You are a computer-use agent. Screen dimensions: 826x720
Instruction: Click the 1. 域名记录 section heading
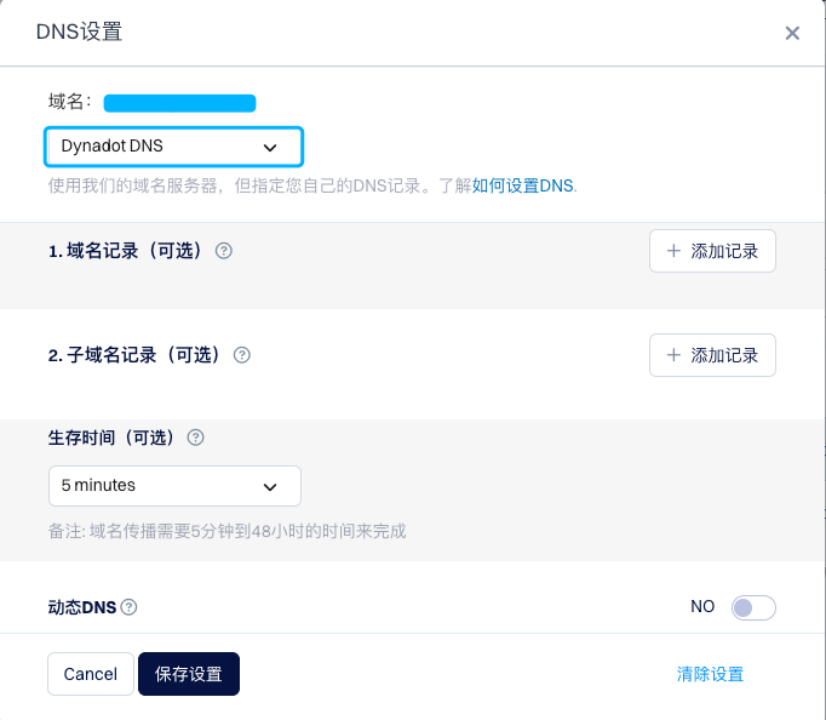126,251
